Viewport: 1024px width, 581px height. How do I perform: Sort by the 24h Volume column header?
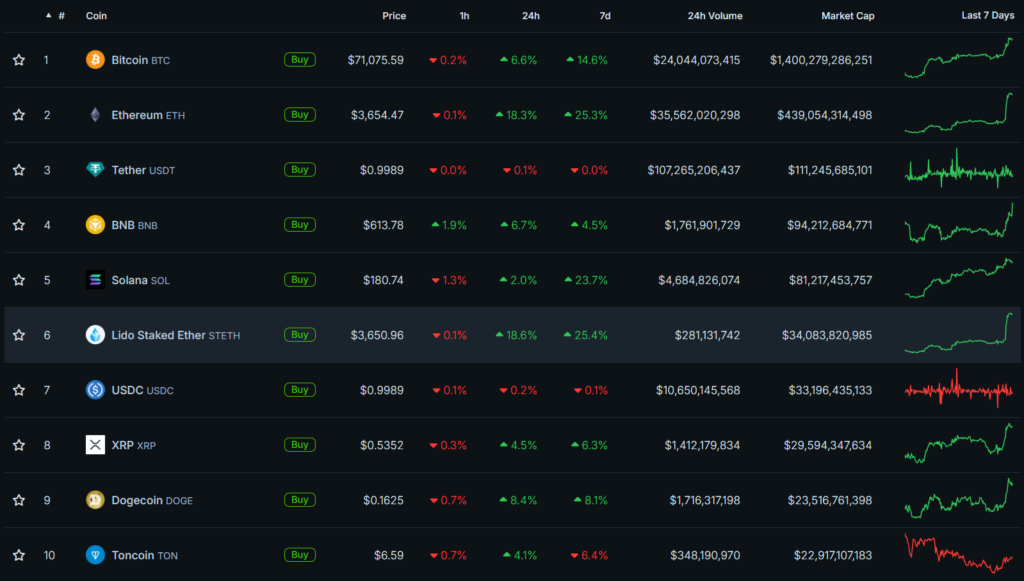[715, 16]
